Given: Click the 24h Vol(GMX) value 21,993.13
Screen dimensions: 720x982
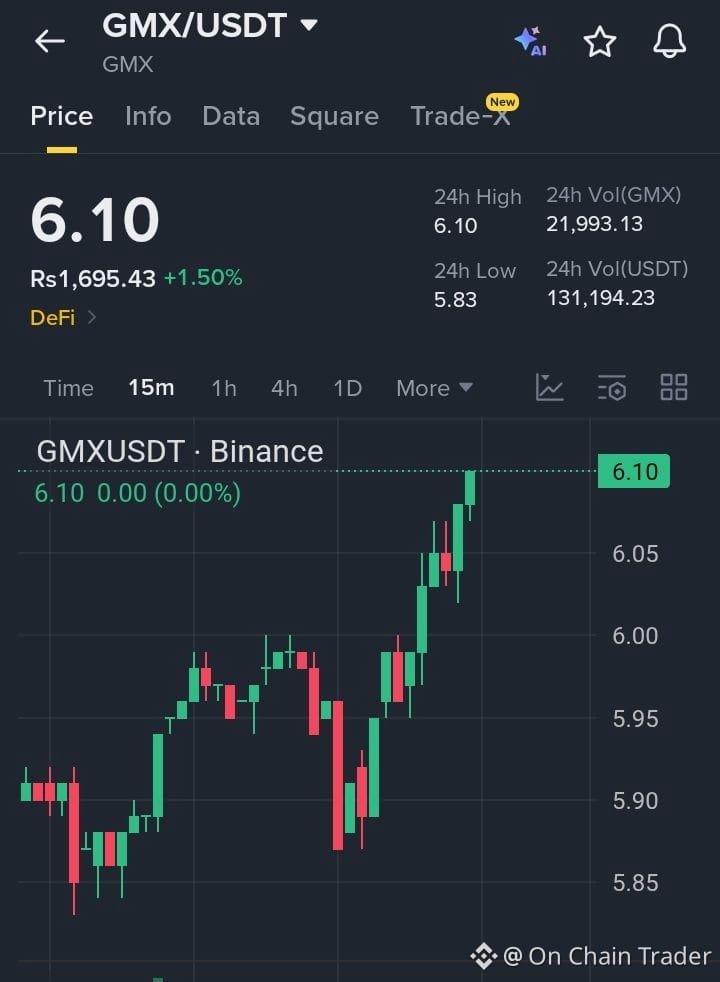Looking at the screenshot, I should click(x=594, y=224).
